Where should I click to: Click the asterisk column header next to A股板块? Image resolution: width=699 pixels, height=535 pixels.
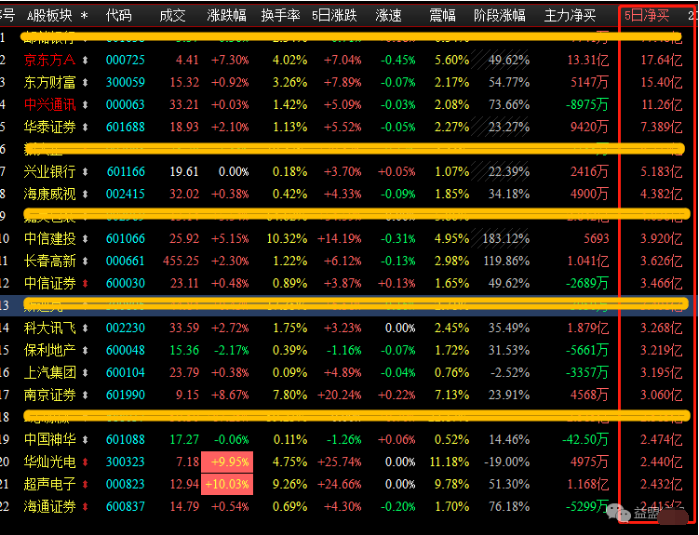[84, 15]
